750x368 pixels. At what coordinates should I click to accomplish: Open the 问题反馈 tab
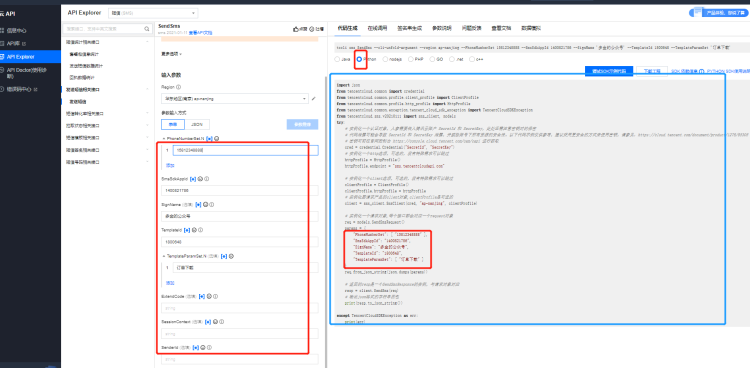[472, 28]
